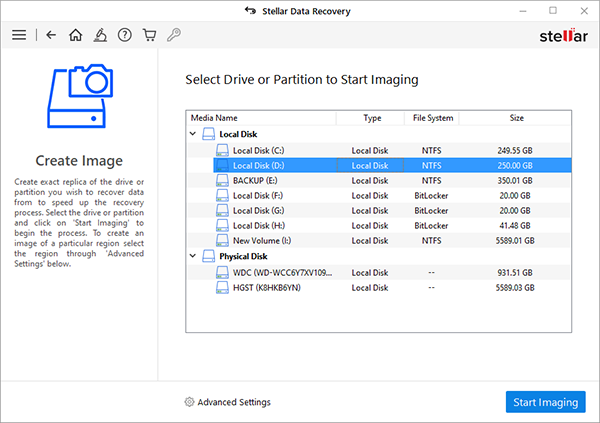Click the Start Imaging button
The height and width of the screenshot is (423, 600).
[546, 402]
